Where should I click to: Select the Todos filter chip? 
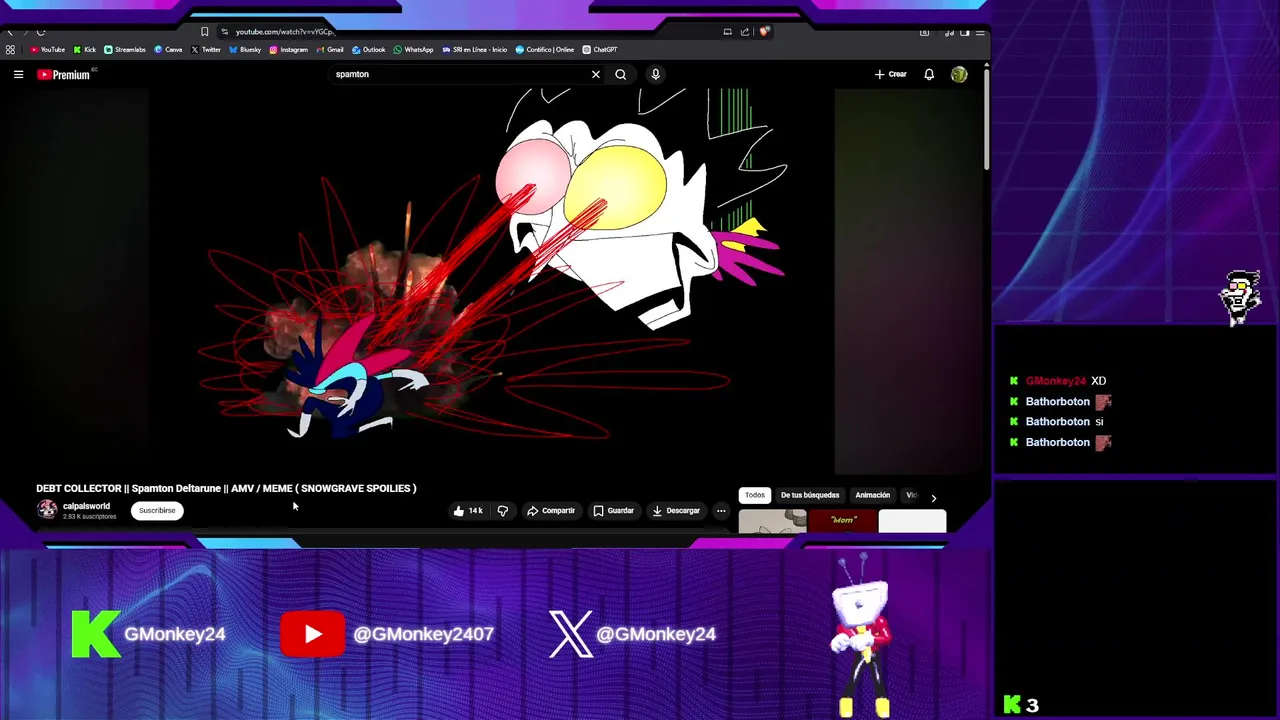coord(755,495)
